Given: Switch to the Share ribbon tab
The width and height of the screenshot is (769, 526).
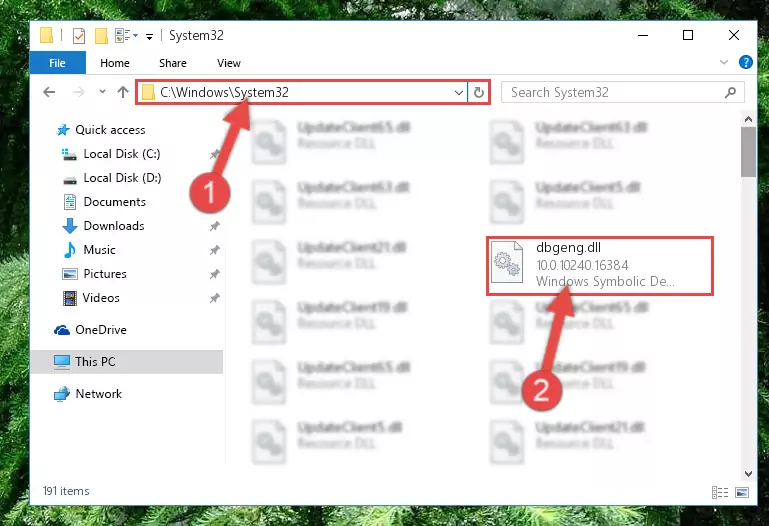Looking at the screenshot, I should [173, 63].
